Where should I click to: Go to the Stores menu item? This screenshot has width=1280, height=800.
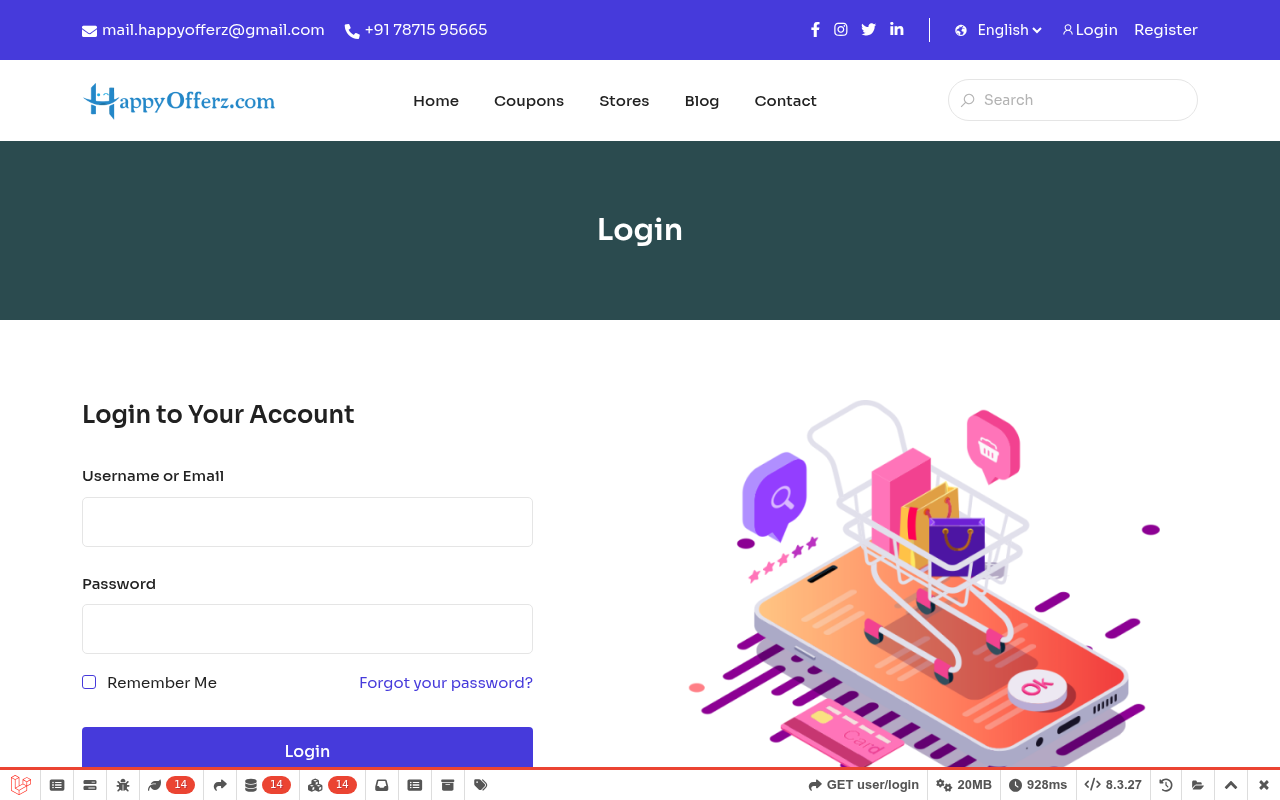click(624, 101)
